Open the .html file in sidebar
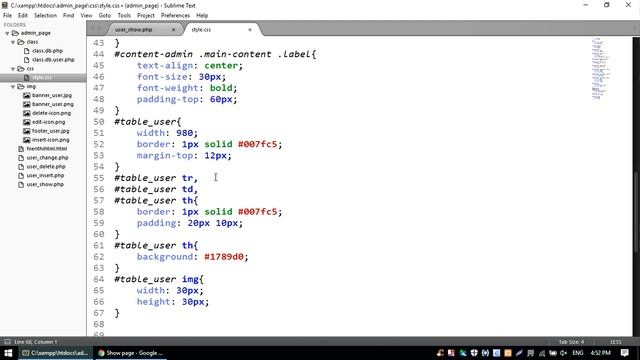Screen dimensions: 640x360 47,149
